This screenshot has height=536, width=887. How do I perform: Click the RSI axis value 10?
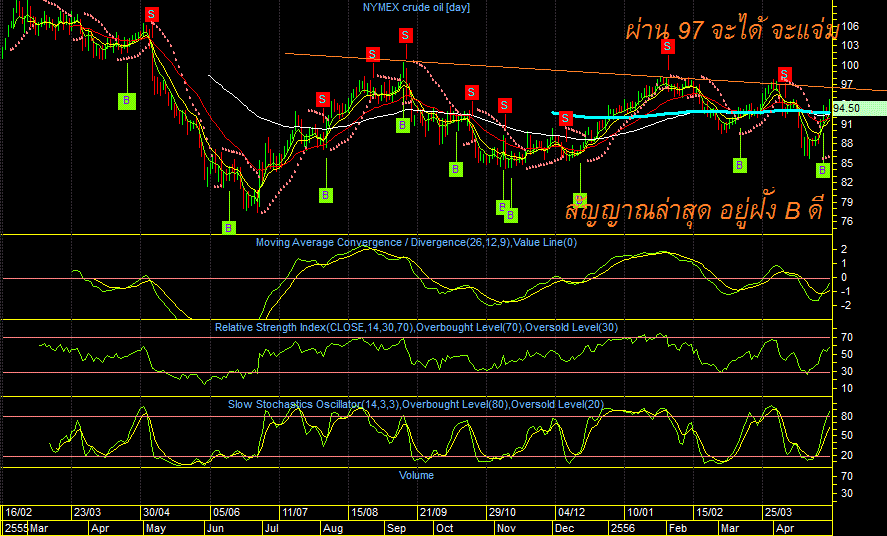tap(847, 388)
